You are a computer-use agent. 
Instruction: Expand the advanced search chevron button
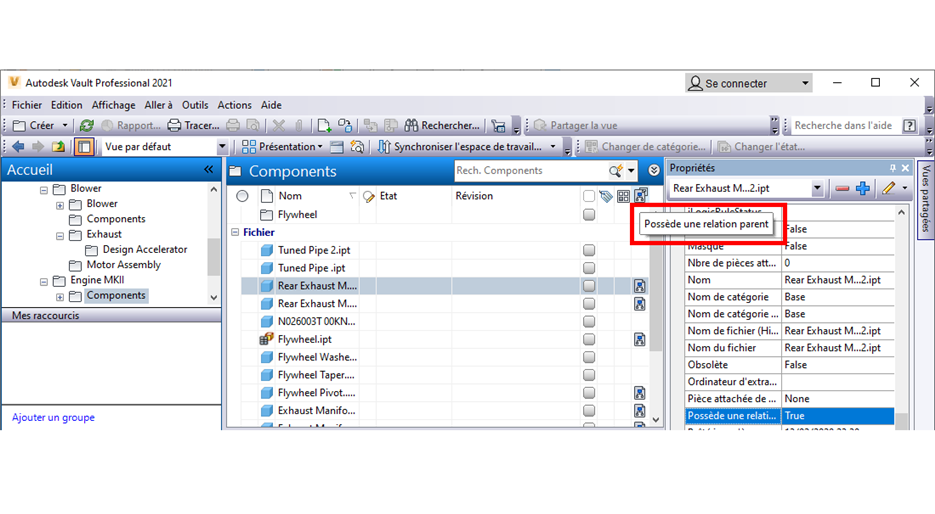click(654, 171)
